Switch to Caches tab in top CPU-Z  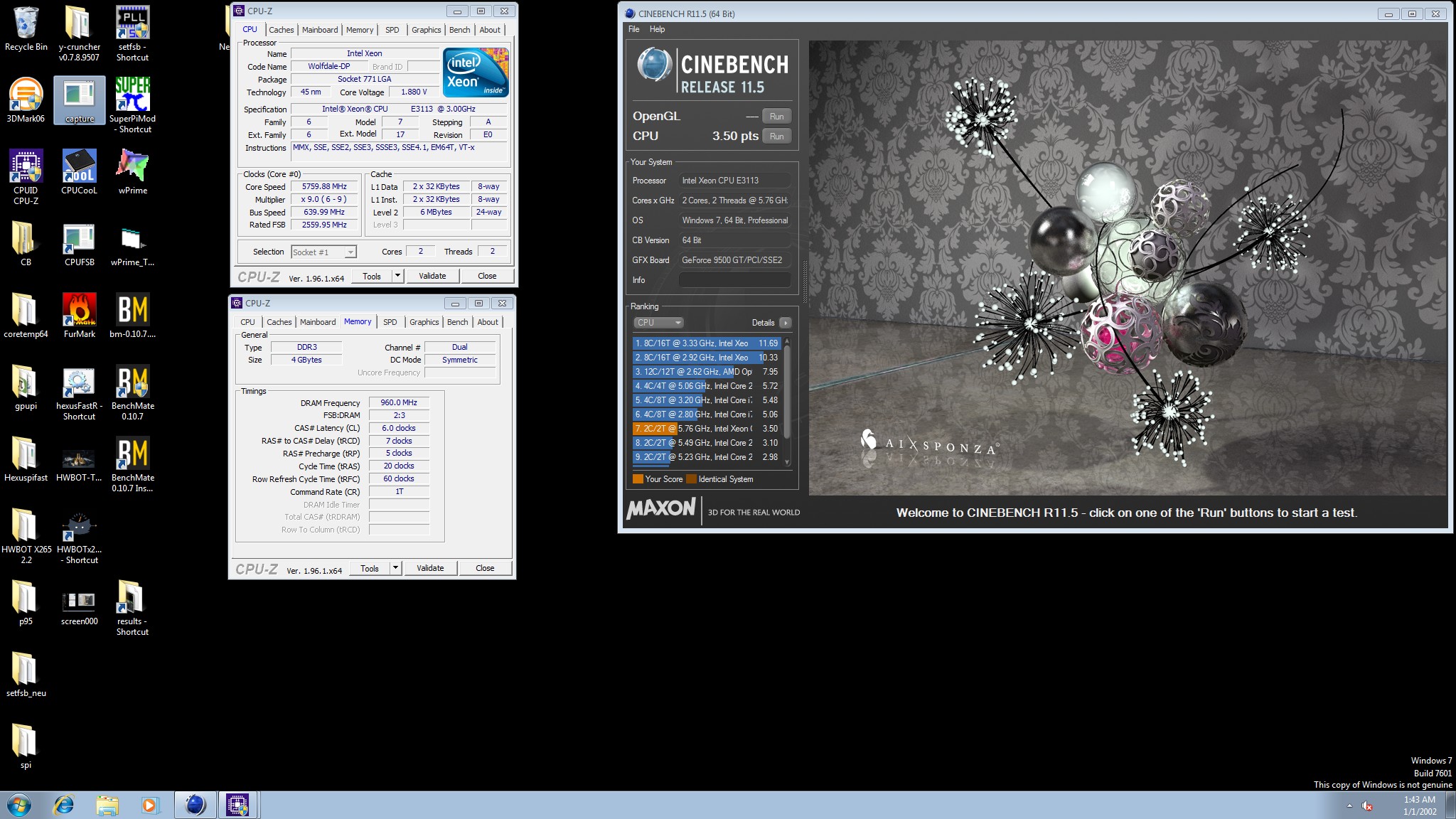coord(281,30)
